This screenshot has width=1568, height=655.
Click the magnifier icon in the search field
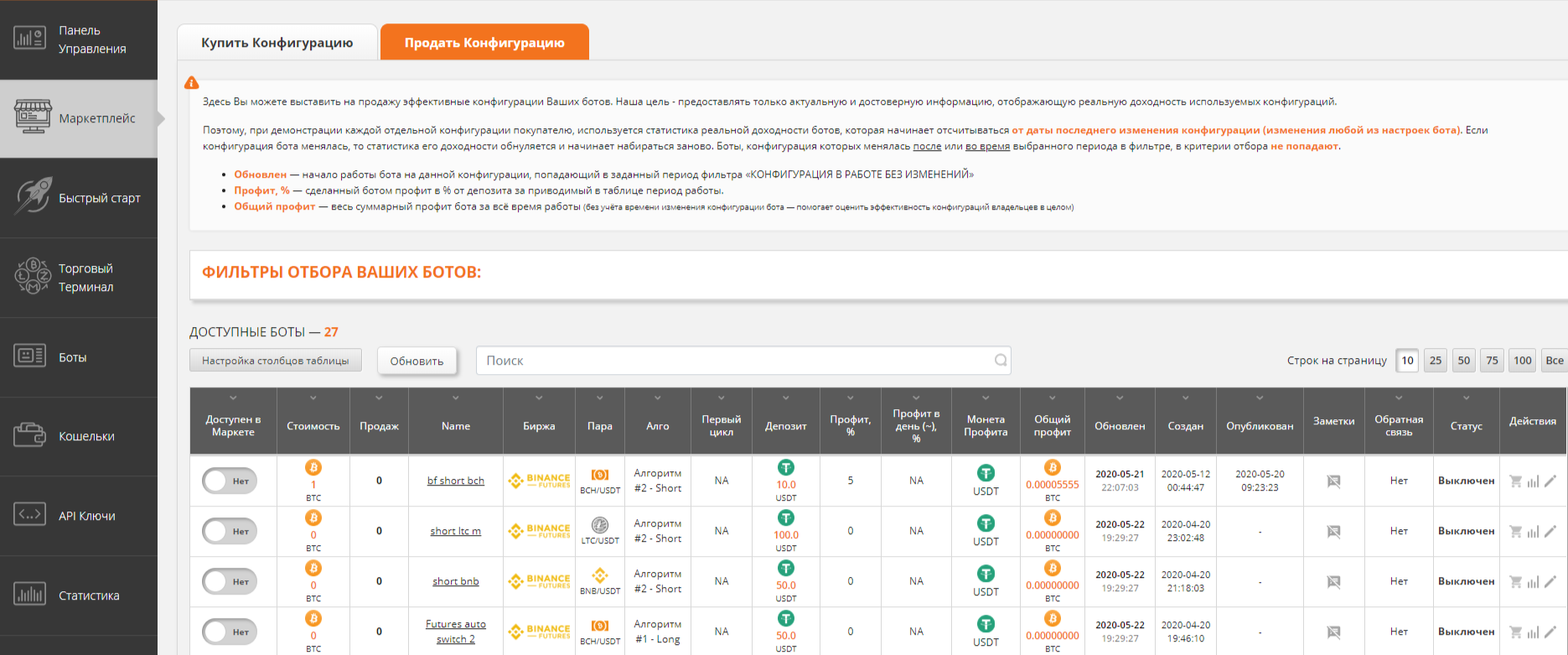point(1000,361)
